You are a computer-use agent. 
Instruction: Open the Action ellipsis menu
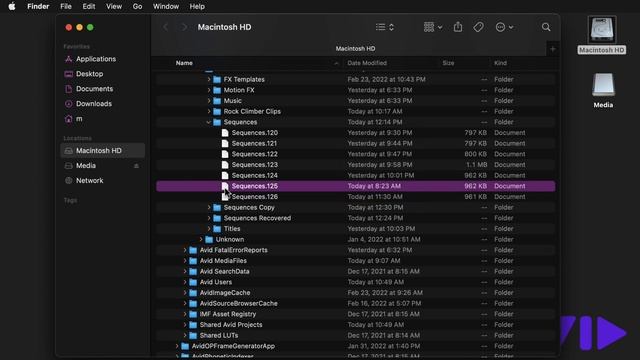coord(504,27)
